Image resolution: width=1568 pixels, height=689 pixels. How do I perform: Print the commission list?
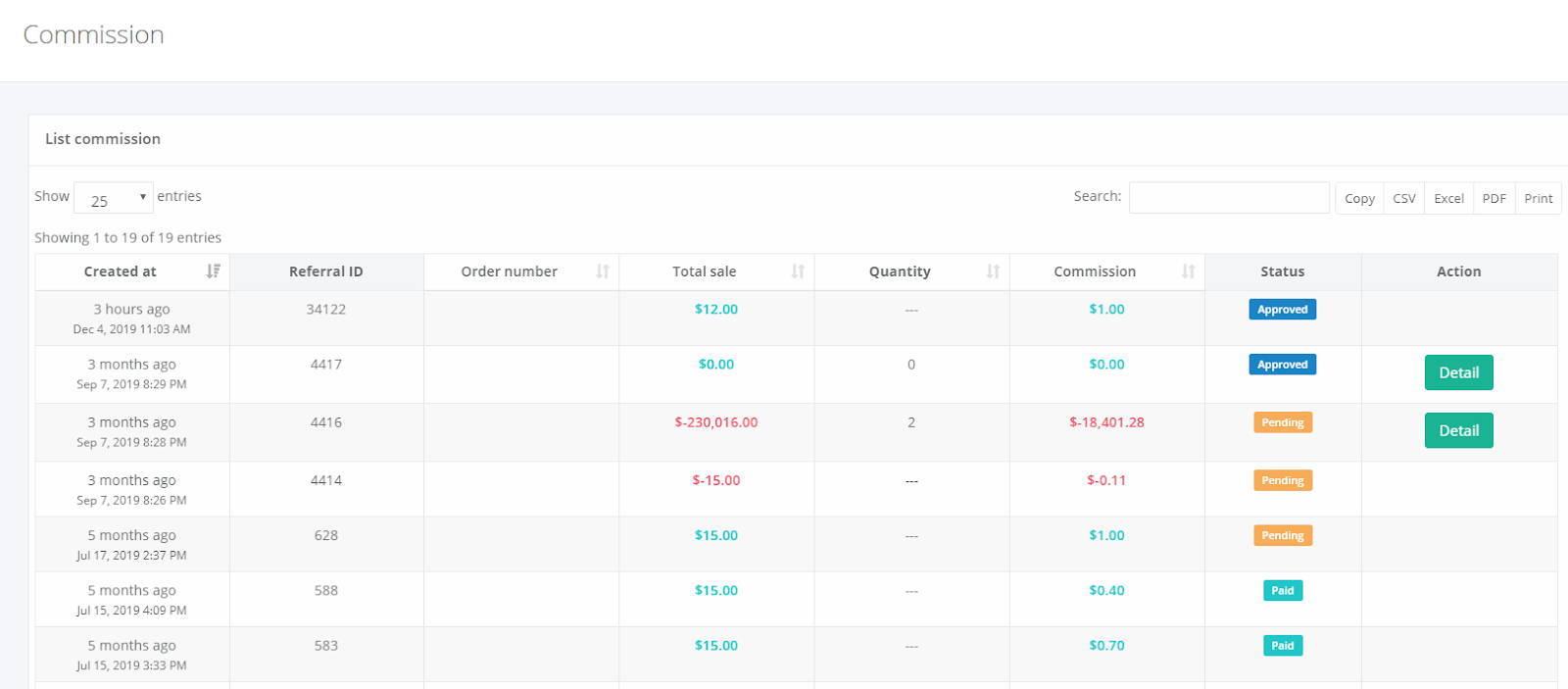point(1538,198)
